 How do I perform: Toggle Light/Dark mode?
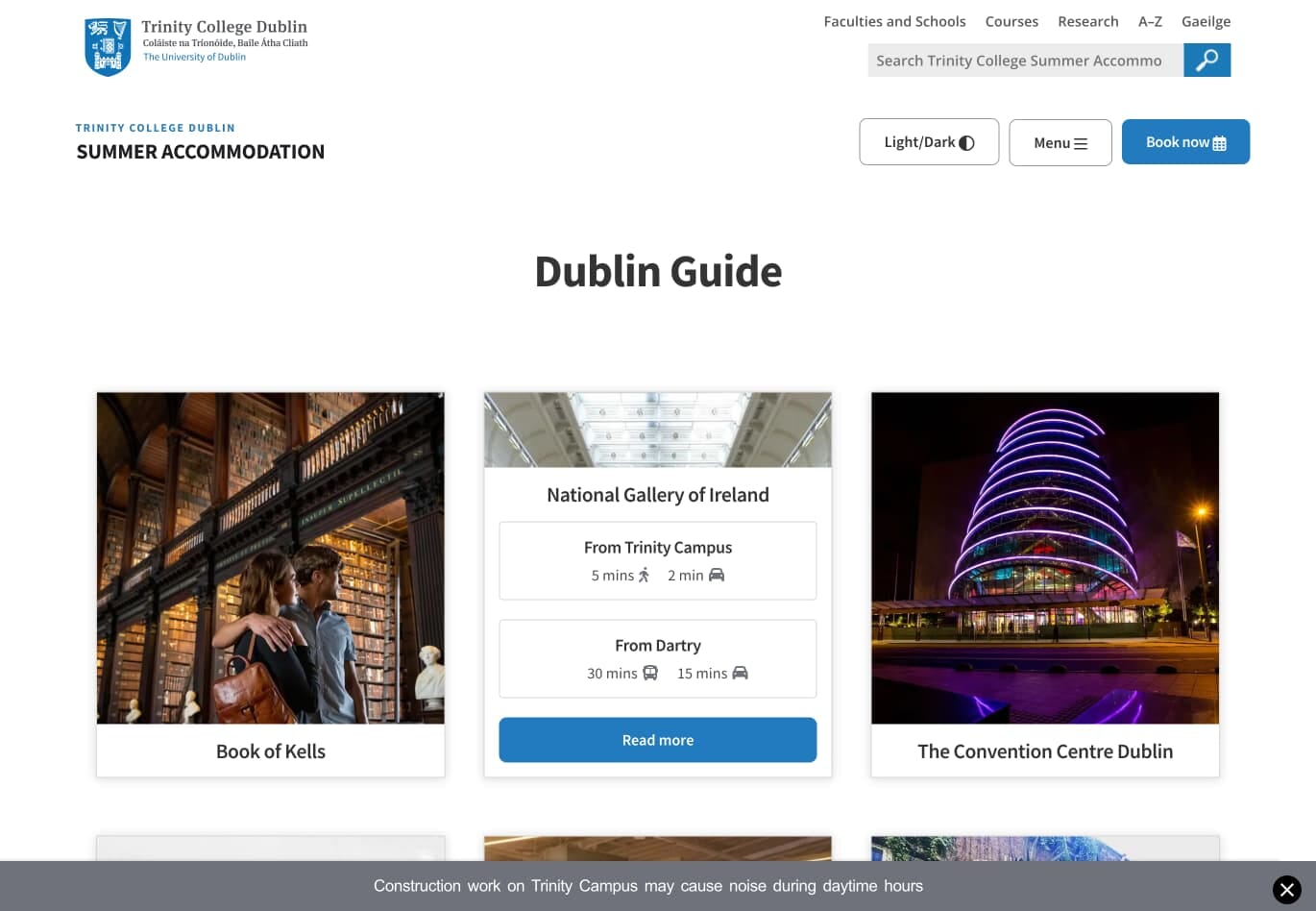click(929, 142)
